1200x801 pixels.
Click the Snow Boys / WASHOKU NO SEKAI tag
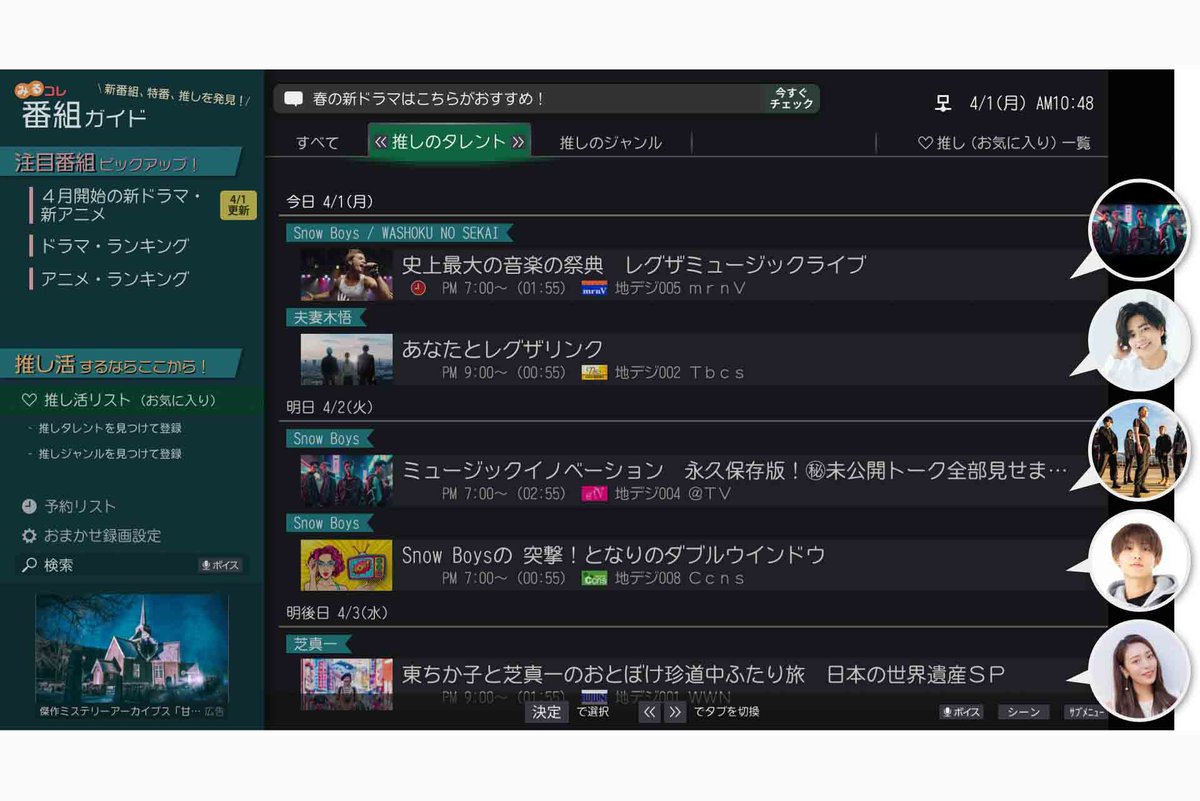(400, 233)
